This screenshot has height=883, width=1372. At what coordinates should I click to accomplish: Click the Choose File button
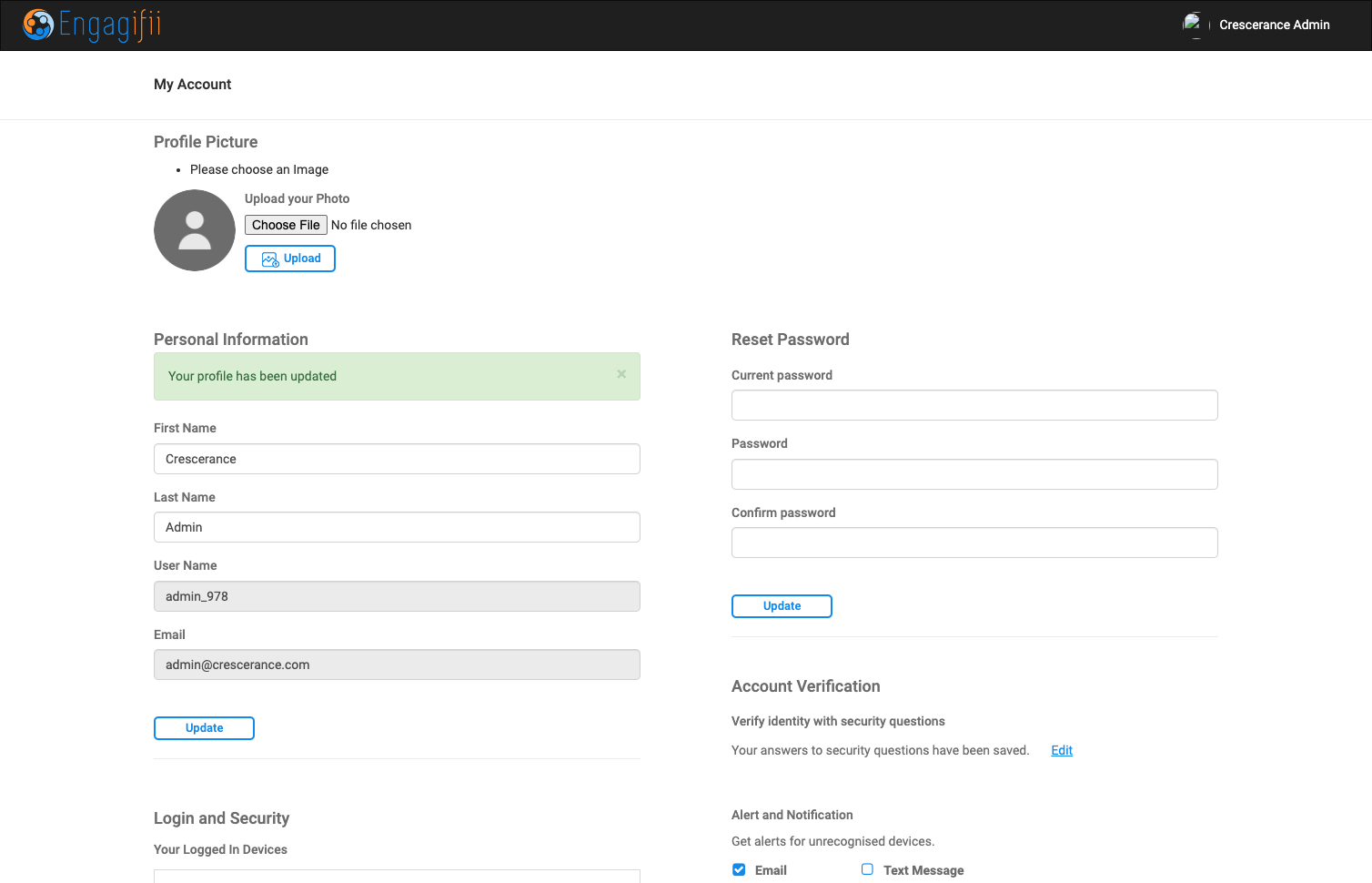286,225
